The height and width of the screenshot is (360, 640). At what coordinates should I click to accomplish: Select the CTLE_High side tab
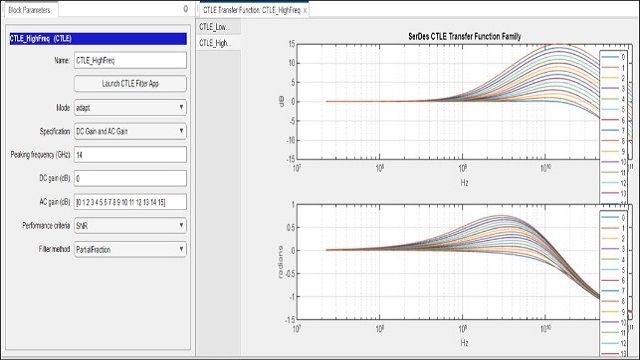(x=218, y=43)
